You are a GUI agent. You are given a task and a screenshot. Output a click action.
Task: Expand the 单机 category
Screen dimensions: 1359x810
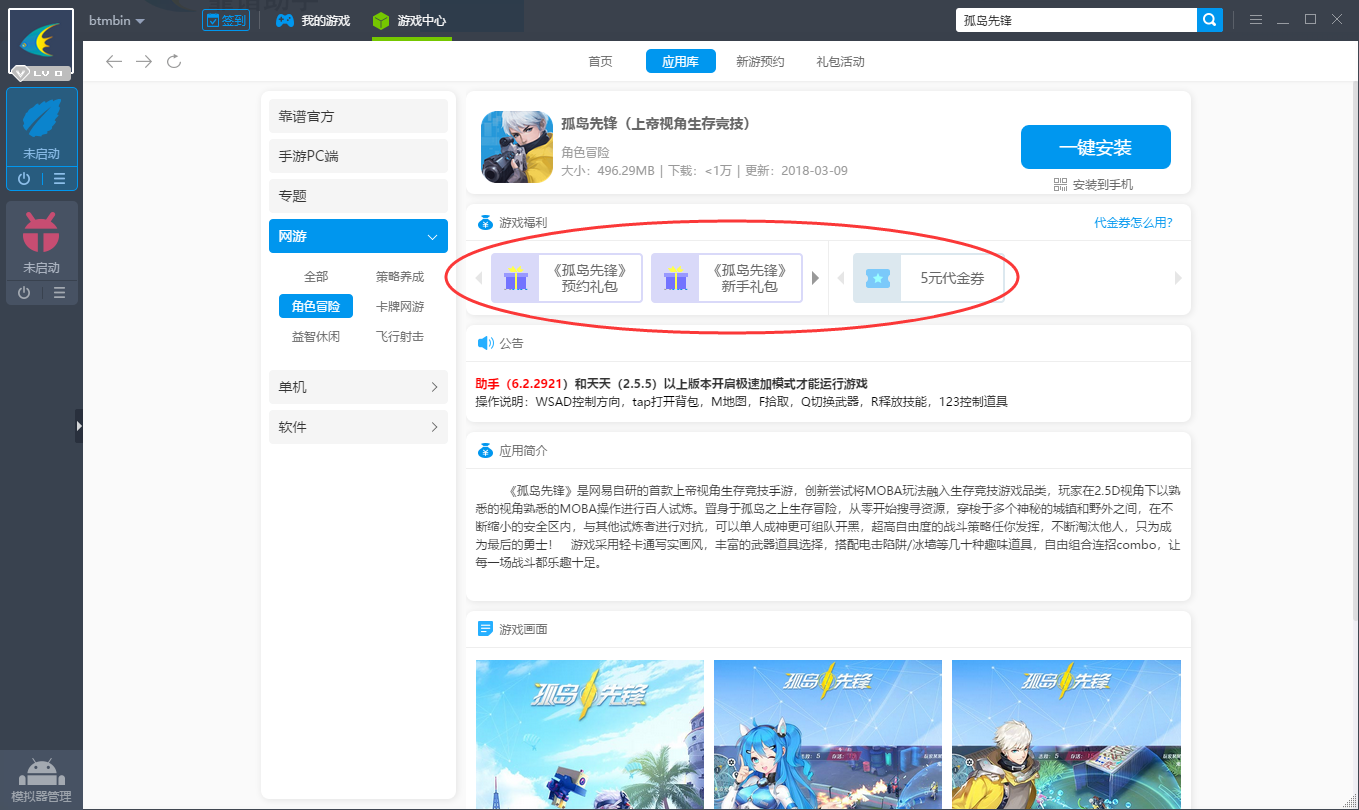coord(358,387)
